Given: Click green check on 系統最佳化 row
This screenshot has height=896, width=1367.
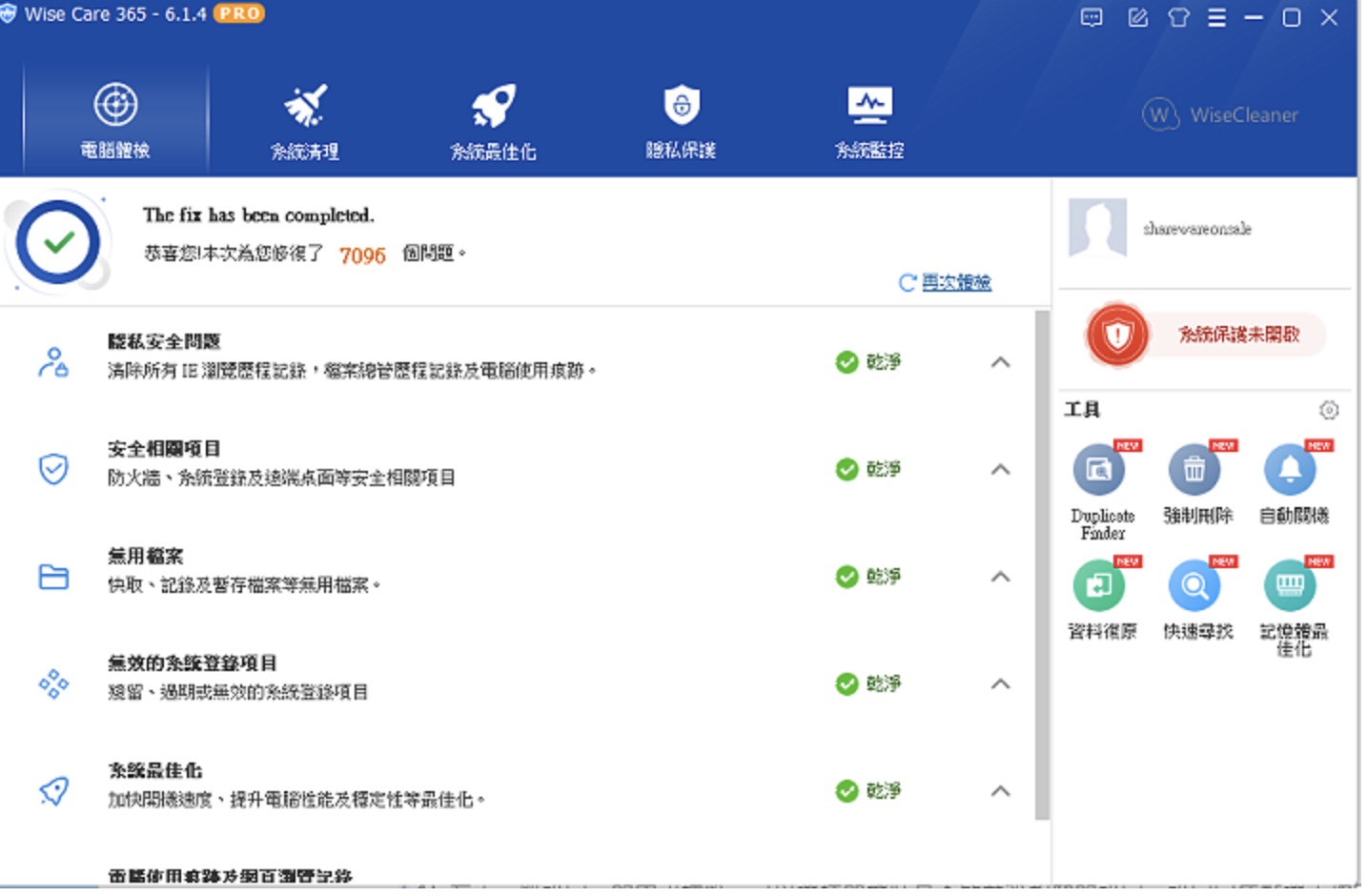Looking at the screenshot, I should (847, 791).
